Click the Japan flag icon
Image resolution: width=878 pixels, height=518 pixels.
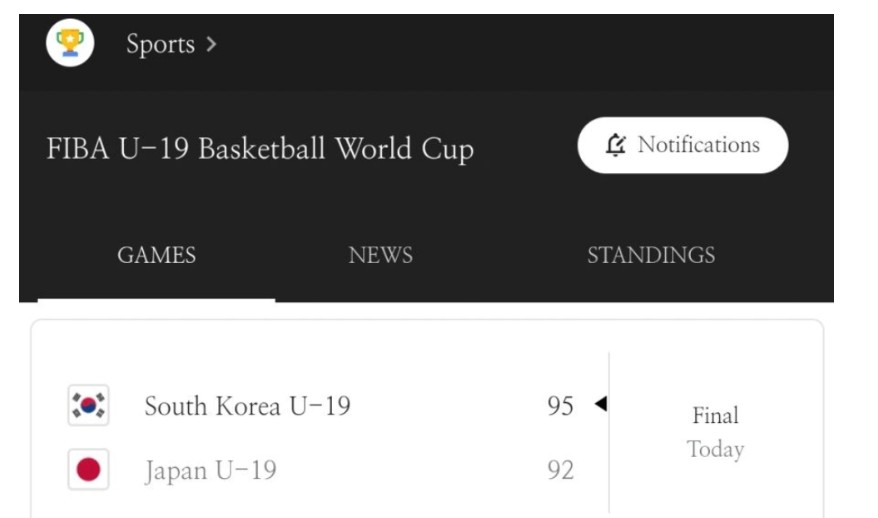click(x=88, y=469)
